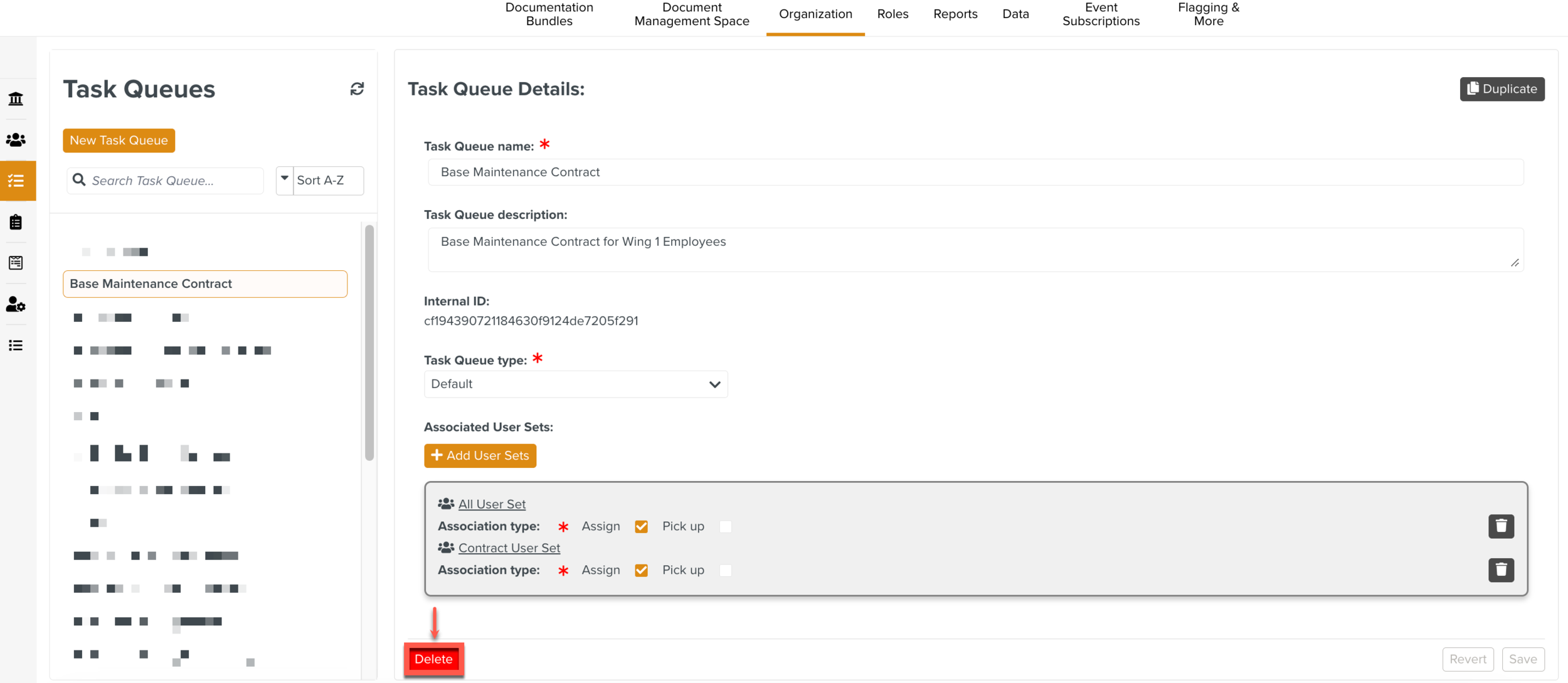
Task: Enable Pick up for All User Set
Action: (726, 527)
